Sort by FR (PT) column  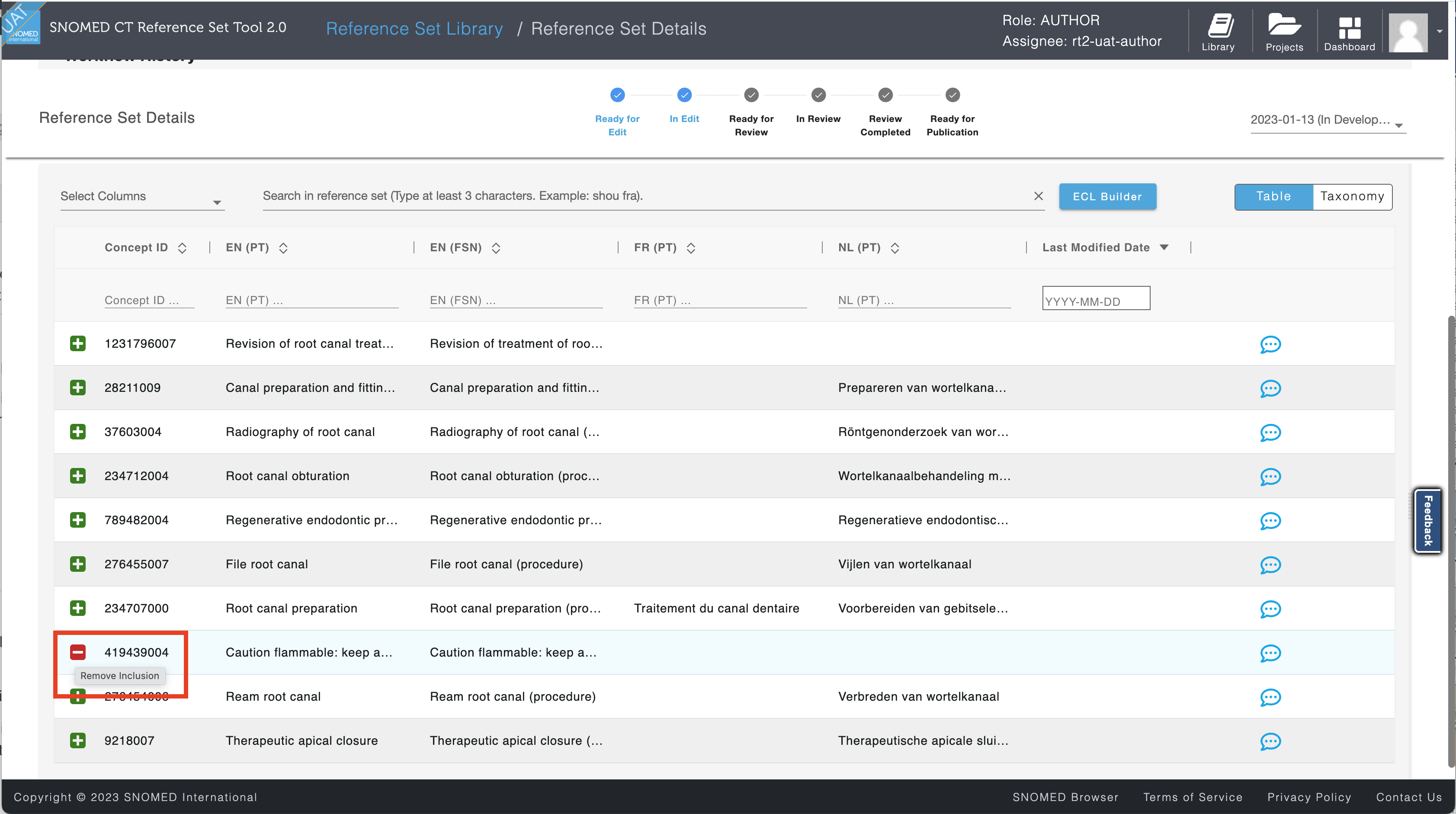(691, 247)
